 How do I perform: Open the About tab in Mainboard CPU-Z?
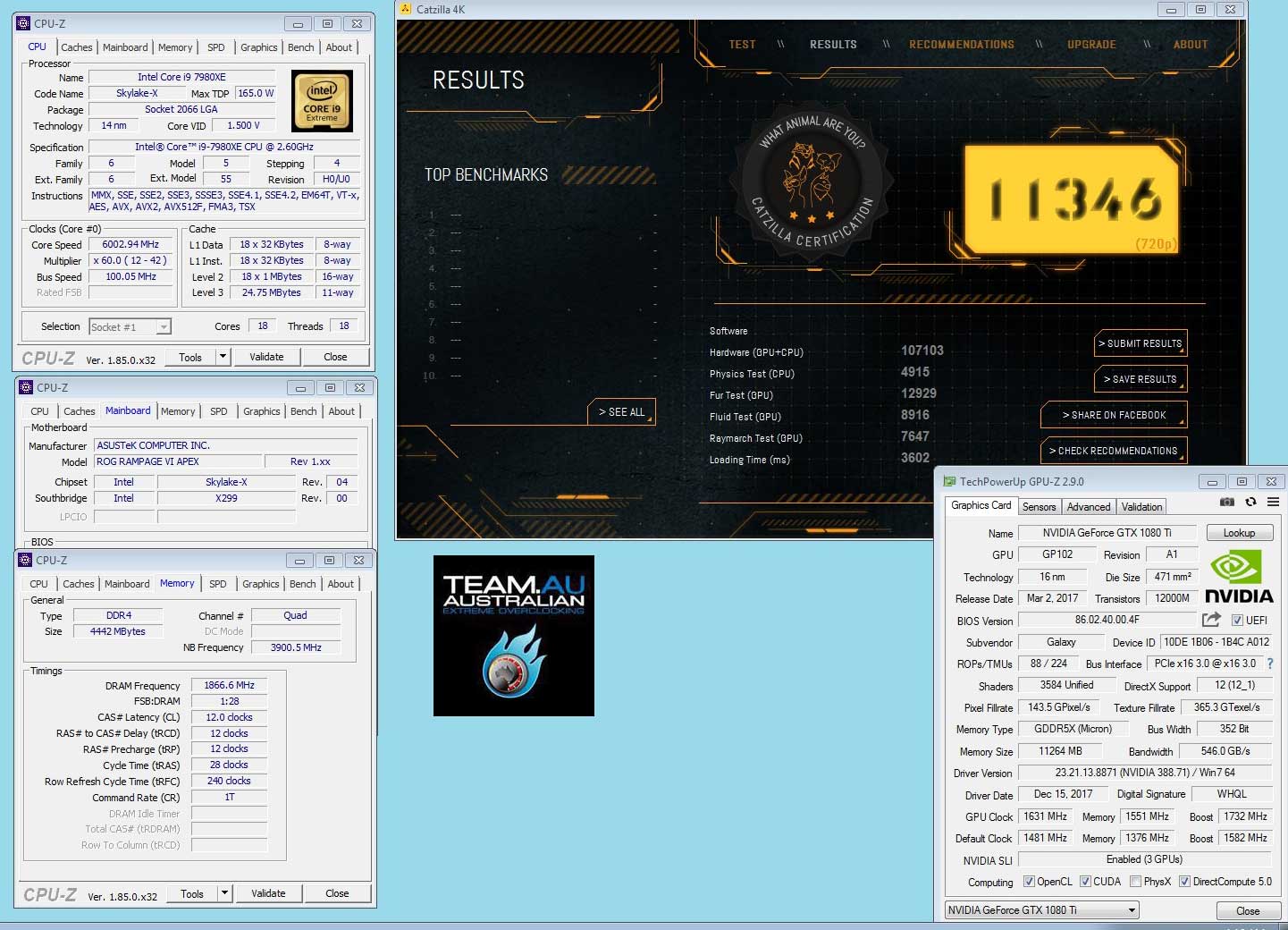(x=341, y=411)
